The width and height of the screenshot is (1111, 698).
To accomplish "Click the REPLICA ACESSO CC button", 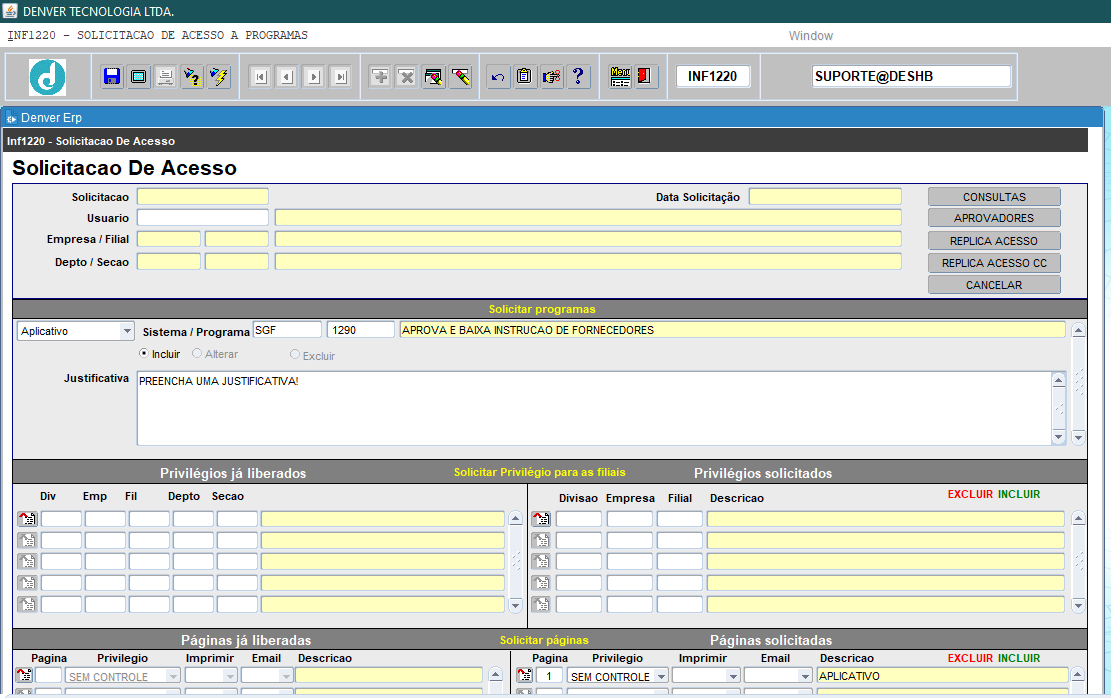I will click(x=994, y=263).
